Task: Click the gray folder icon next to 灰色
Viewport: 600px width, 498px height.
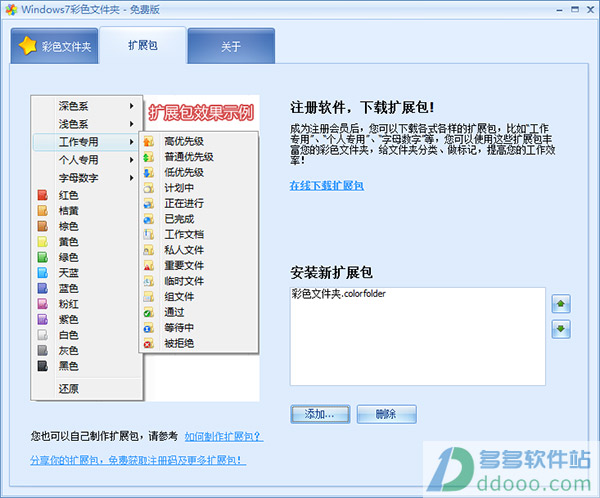Action: (42, 350)
